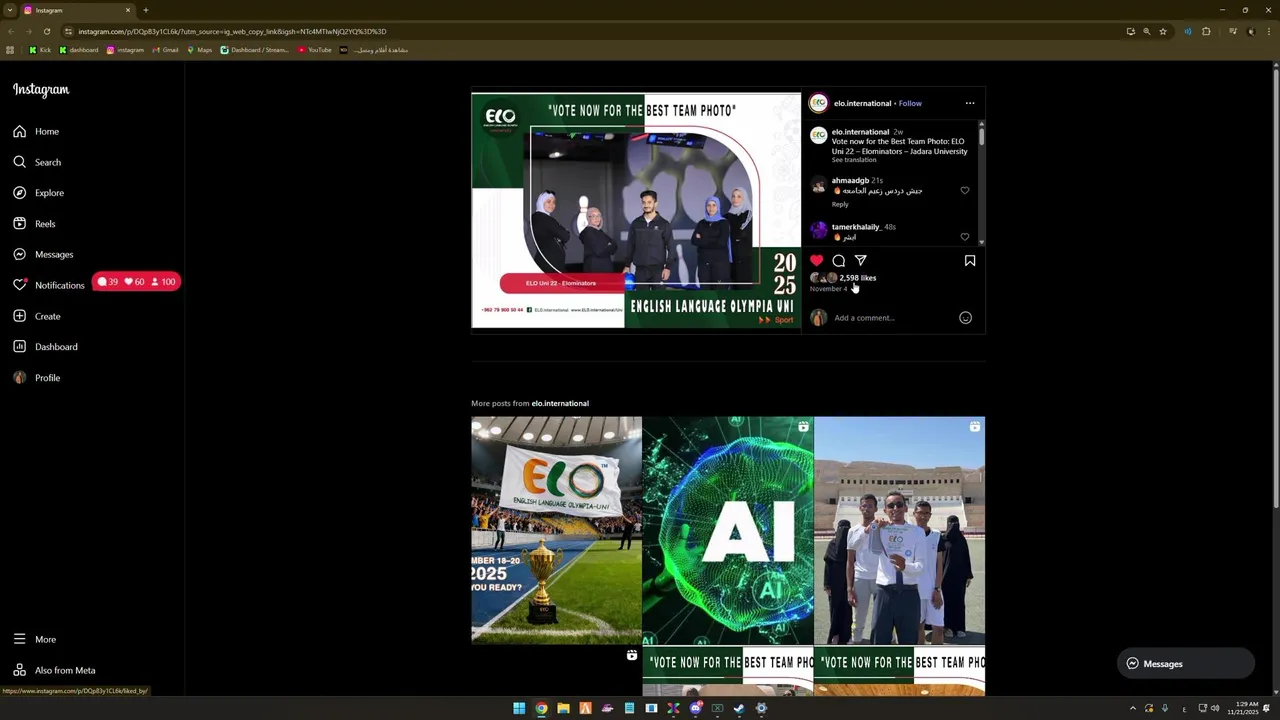Close the Instagram browser tab
The width and height of the screenshot is (1280, 720).
tap(128, 10)
